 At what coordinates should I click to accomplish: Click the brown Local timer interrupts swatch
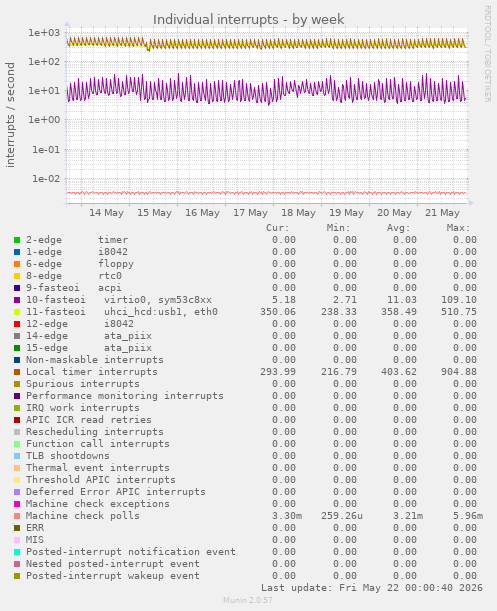[17, 372]
